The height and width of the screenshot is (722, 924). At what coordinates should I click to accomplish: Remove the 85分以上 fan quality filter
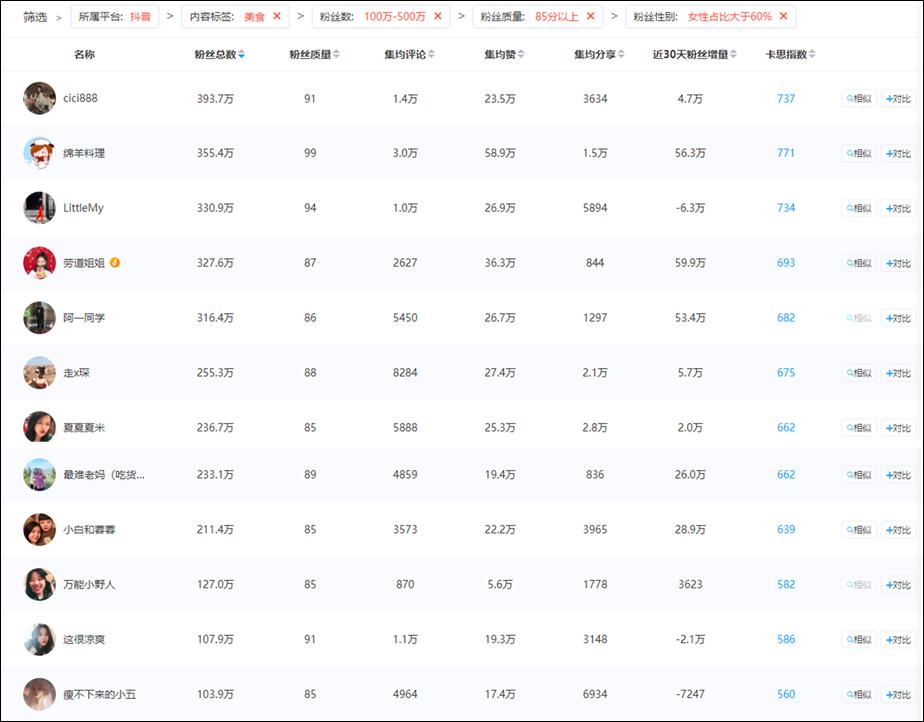tap(590, 17)
